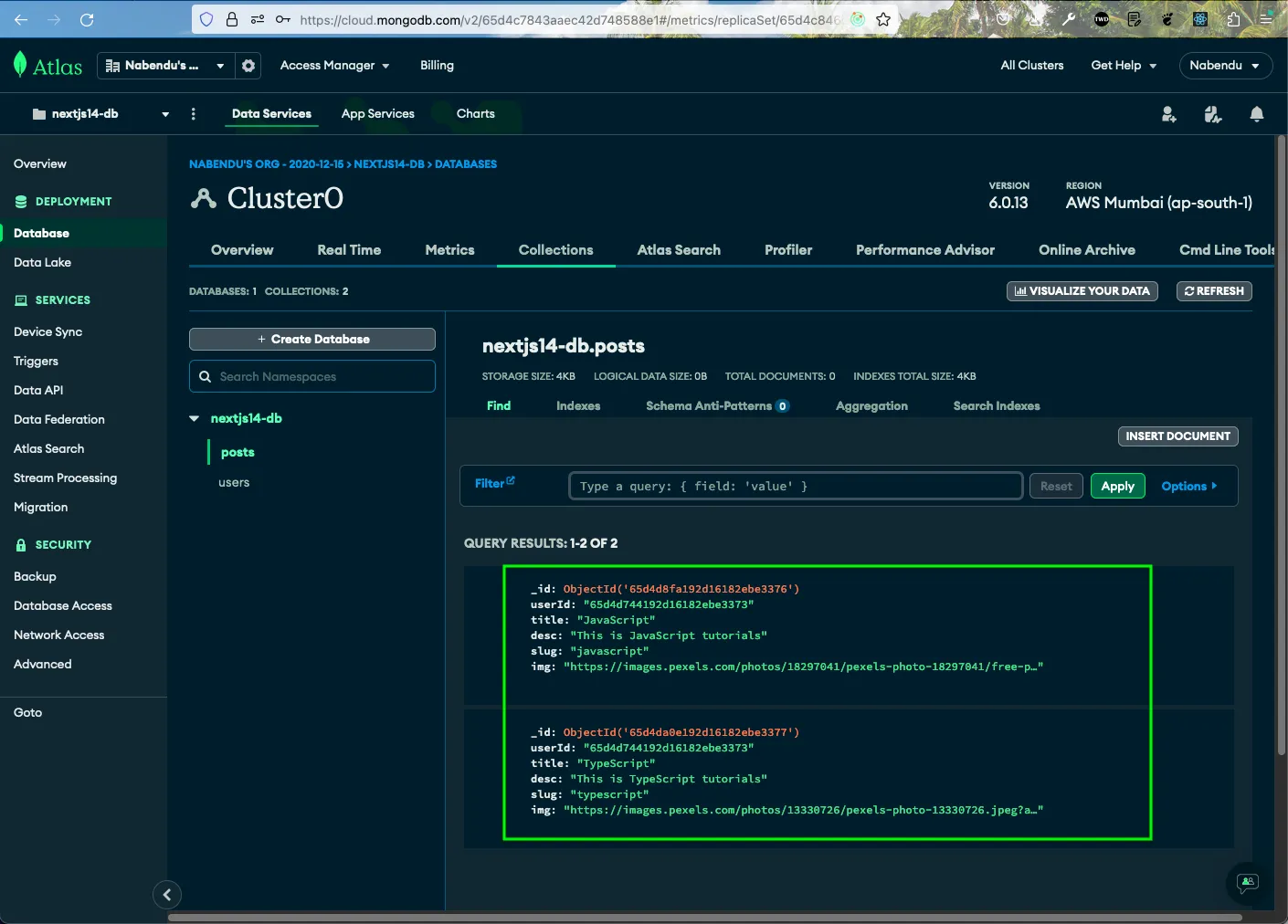This screenshot has width=1288, height=924.
Task: Click the DATABASES breadcrumb link
Action: point(466,164)
